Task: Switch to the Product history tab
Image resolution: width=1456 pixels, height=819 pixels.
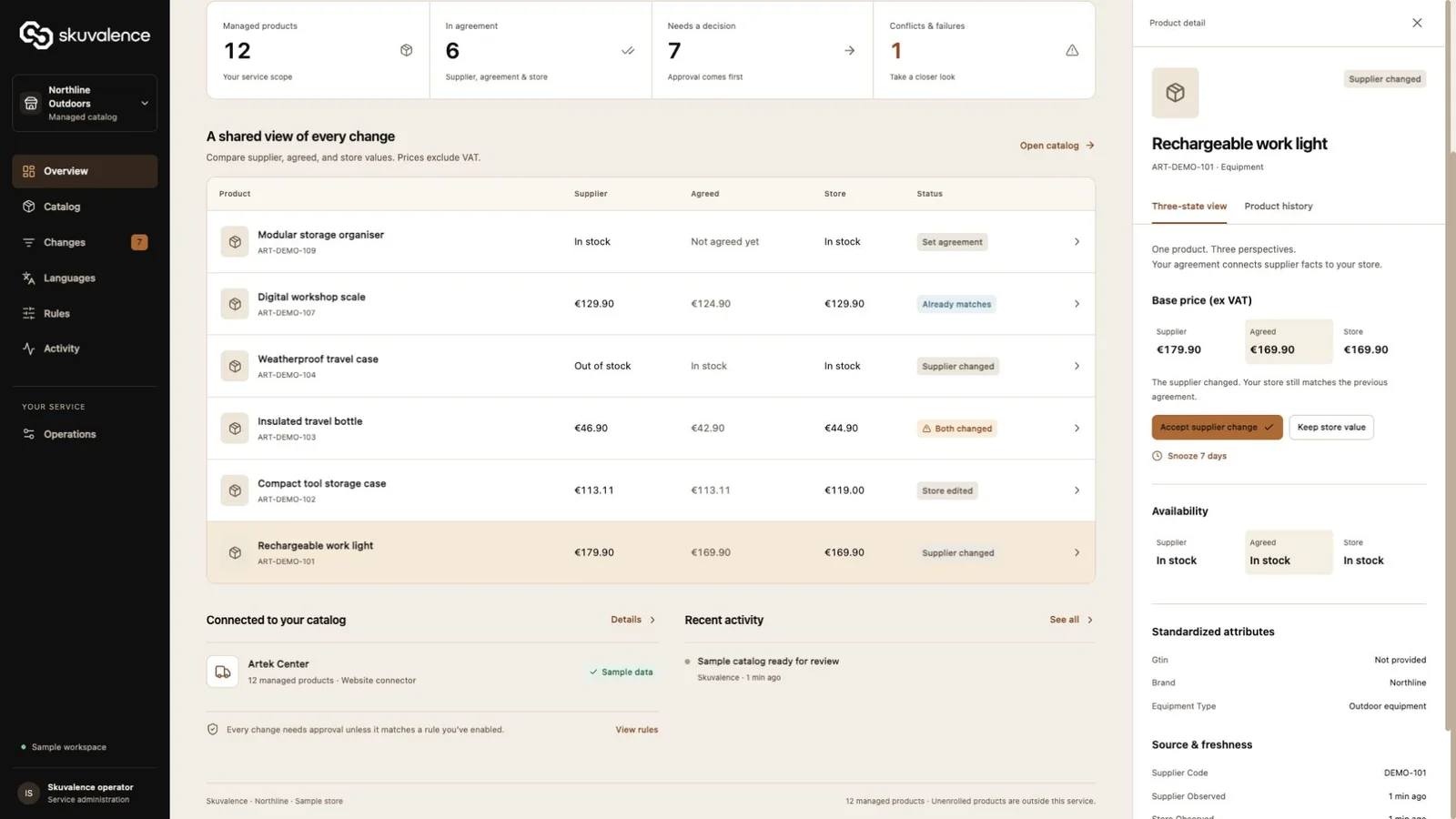Action: [1278, 207]
